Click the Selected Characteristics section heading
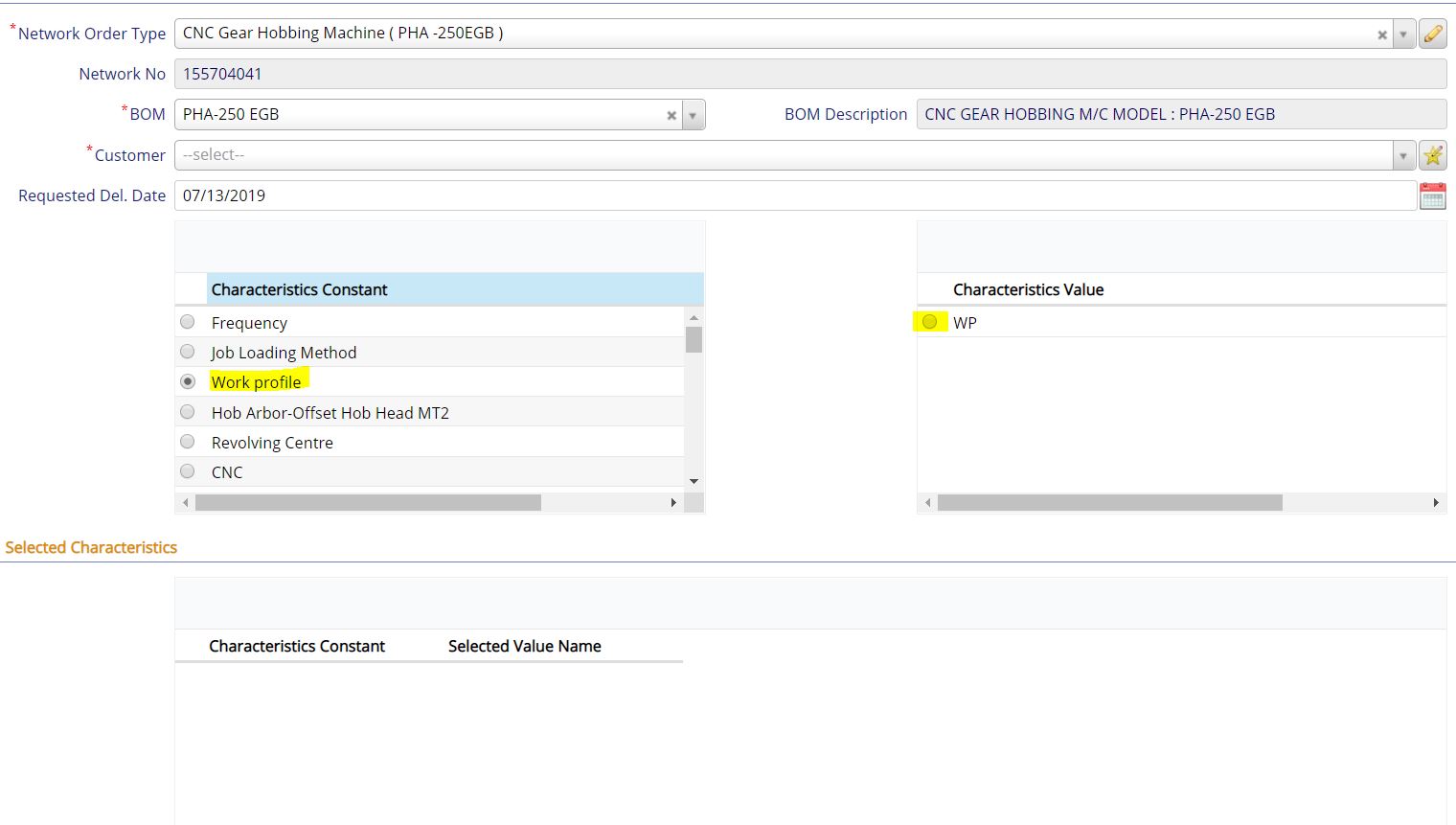This screenshot has width=1456, height=825. [91, 547]
